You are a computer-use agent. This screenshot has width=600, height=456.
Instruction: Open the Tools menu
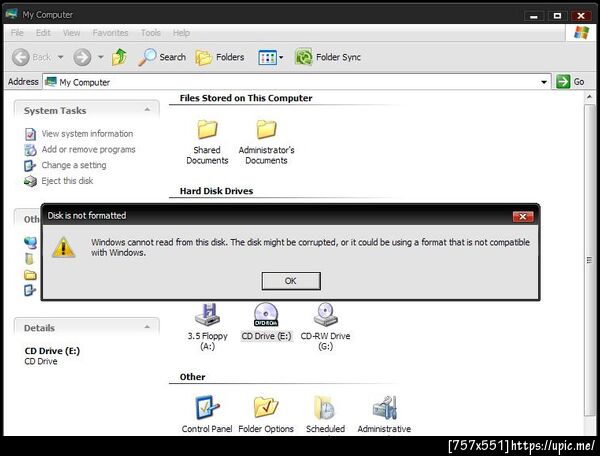[150, 33]
